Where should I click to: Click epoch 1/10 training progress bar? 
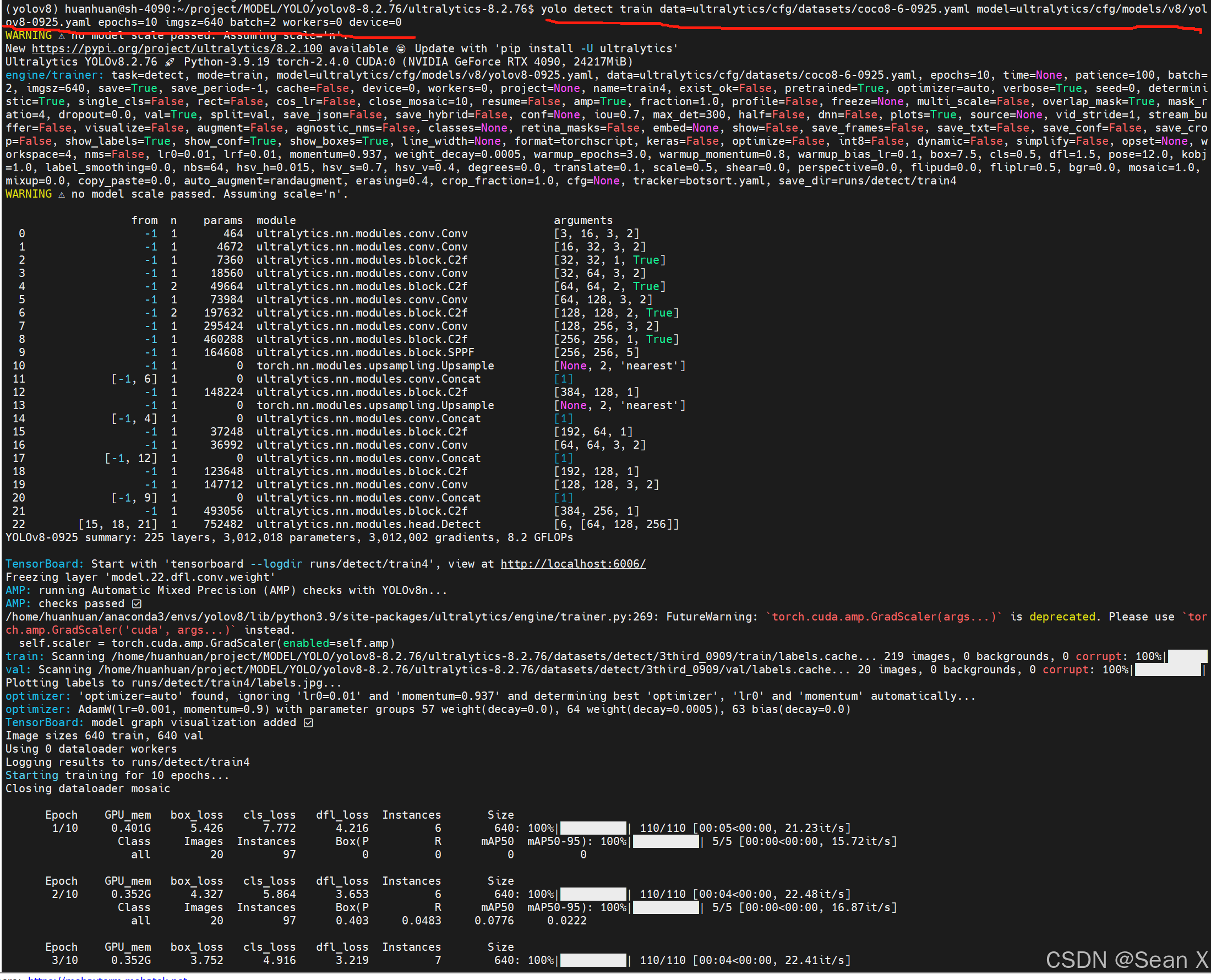[592, 828]
